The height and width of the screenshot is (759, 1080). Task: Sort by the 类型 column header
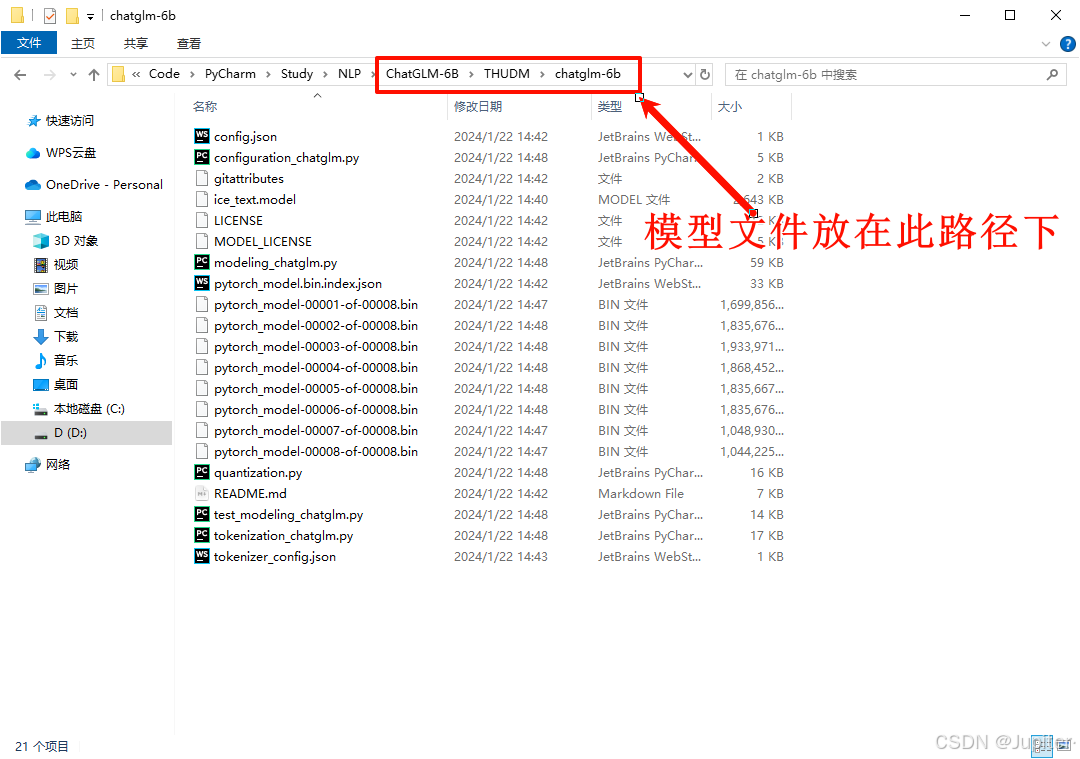click(610, 106)
